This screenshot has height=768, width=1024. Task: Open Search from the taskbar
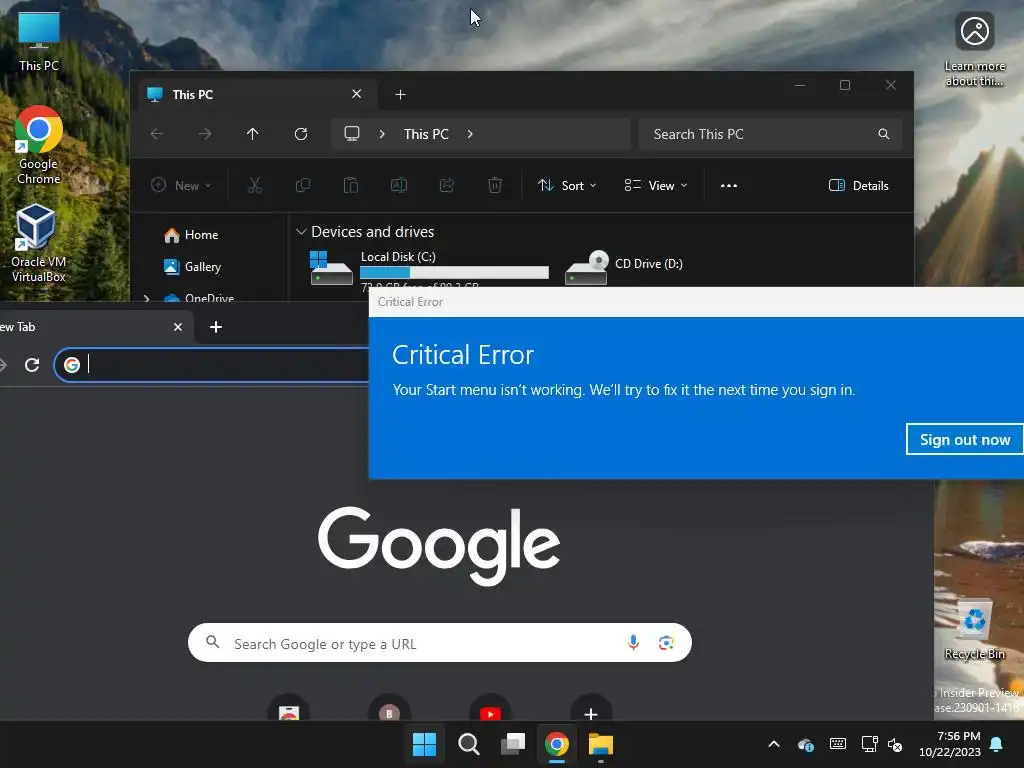[x=468, y=744]
